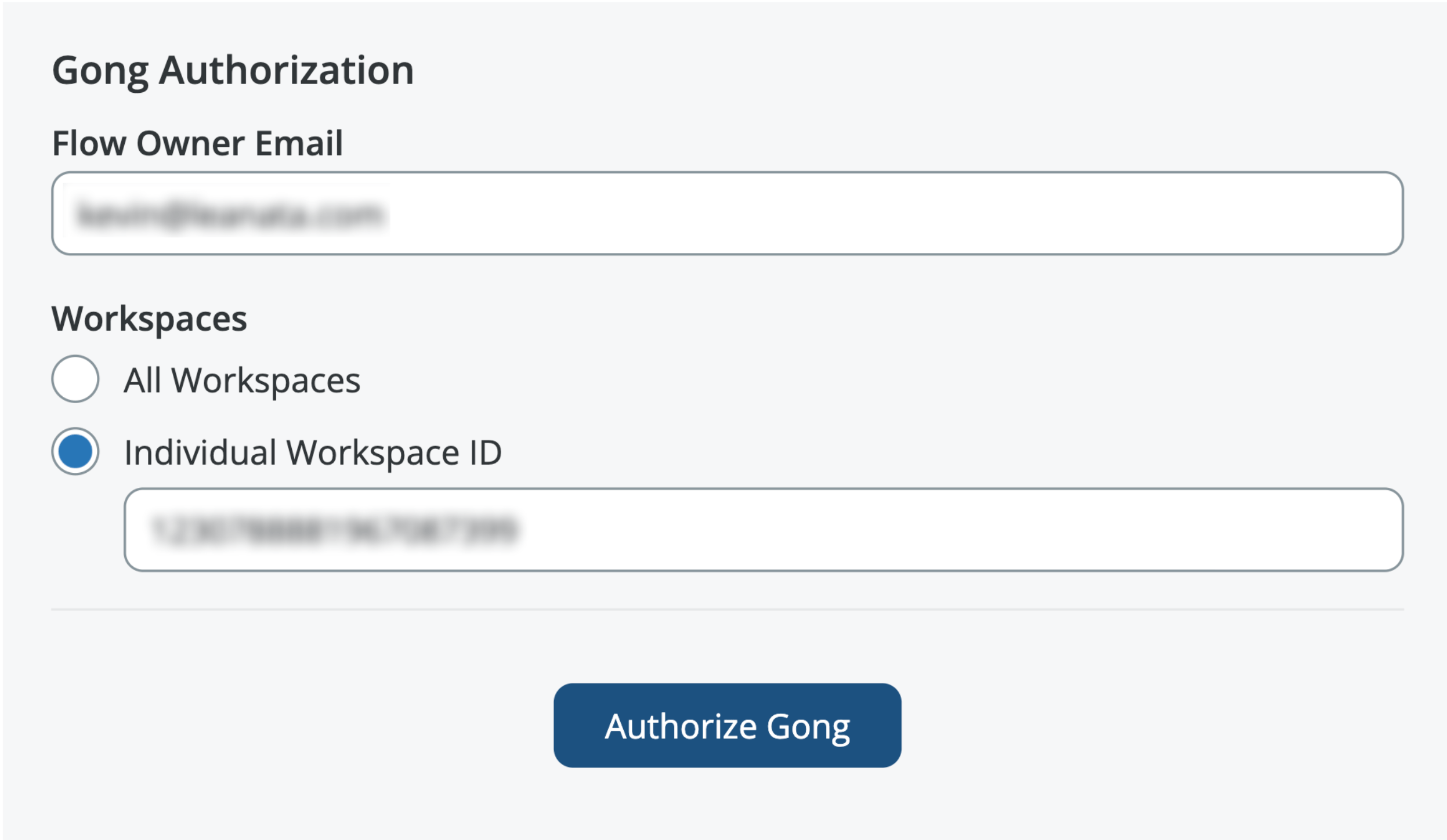1447x840 pixels.
Task: Select the Individual Workspace ID radio button
Action: pos(75,451)
